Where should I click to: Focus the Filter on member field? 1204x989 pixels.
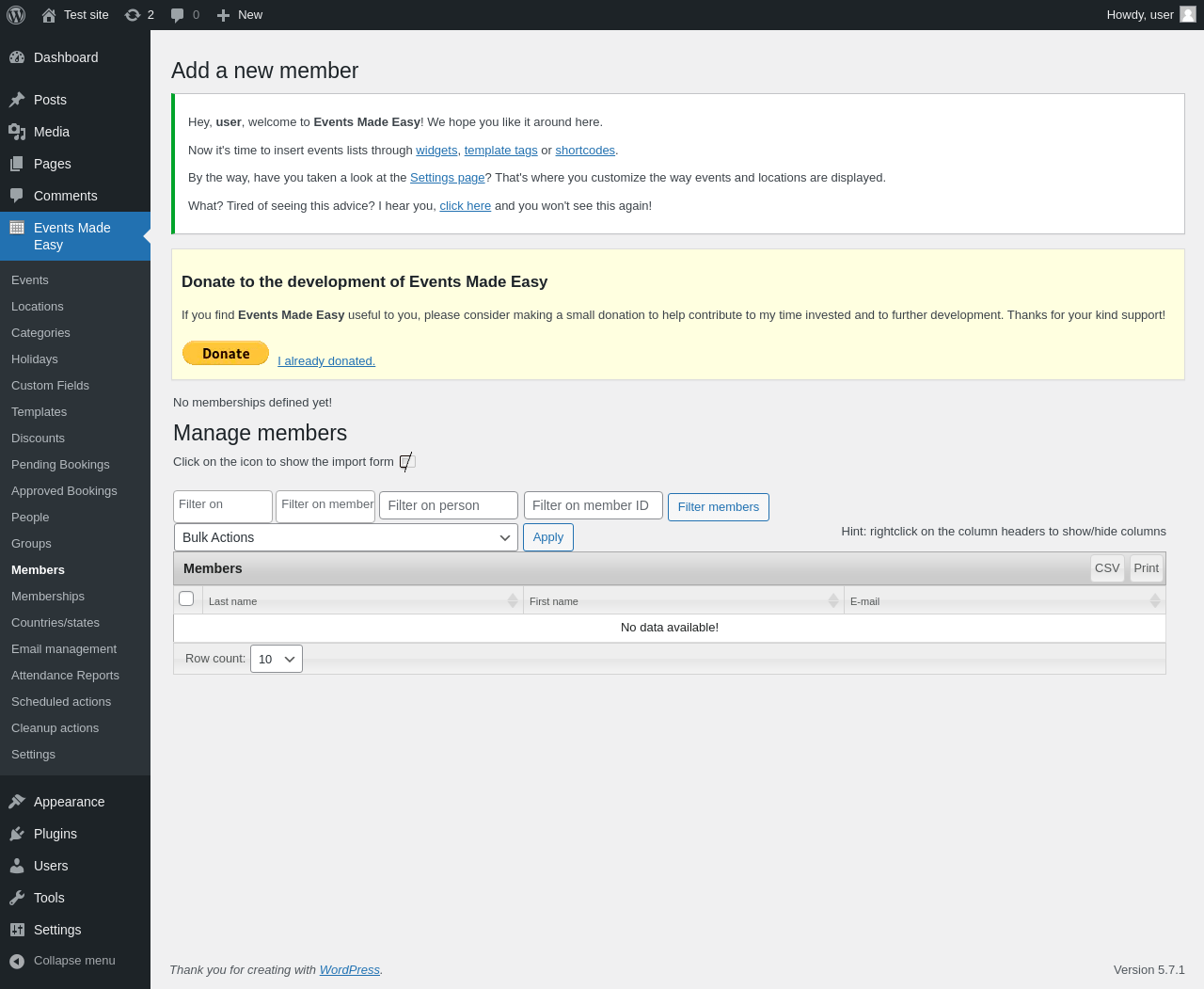pos(325,506)
